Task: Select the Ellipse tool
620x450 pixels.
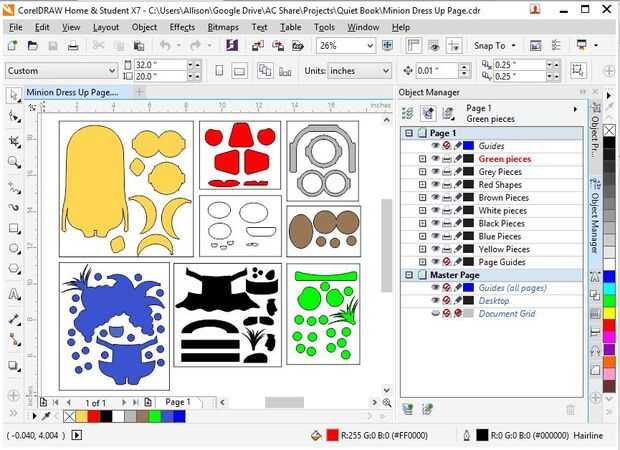Action: point(14,249)
